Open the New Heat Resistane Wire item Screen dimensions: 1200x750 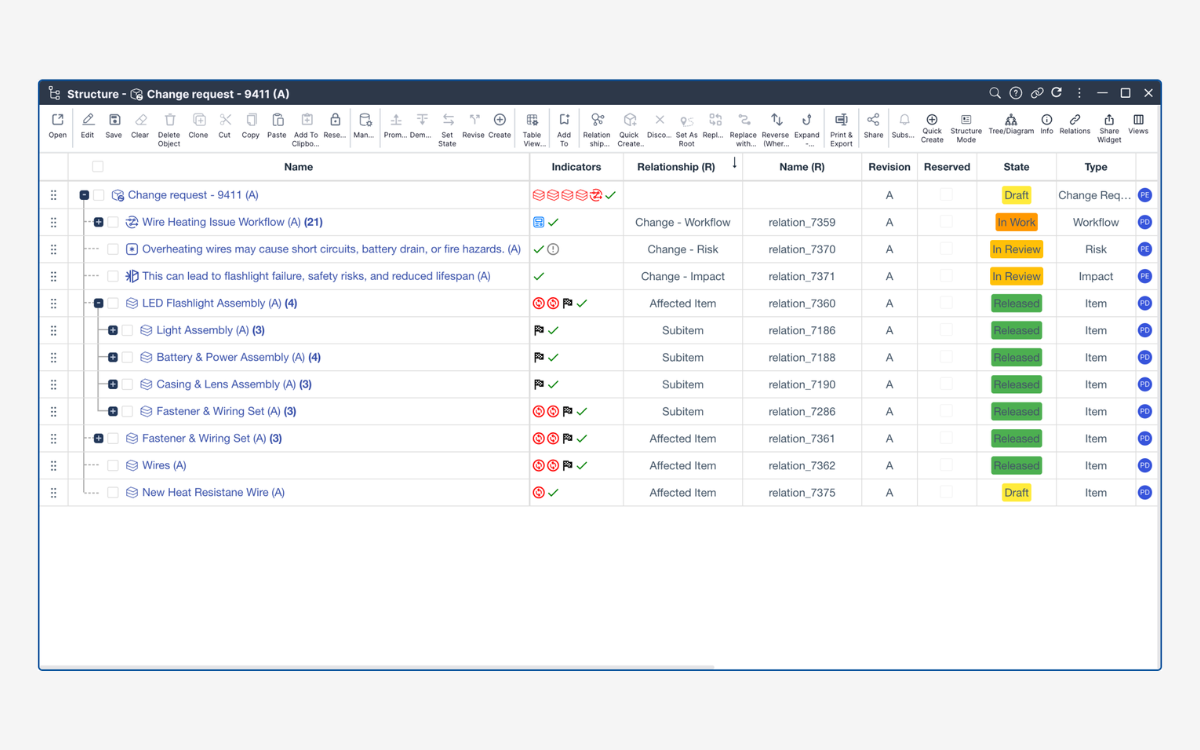click(x=213, y=492)
